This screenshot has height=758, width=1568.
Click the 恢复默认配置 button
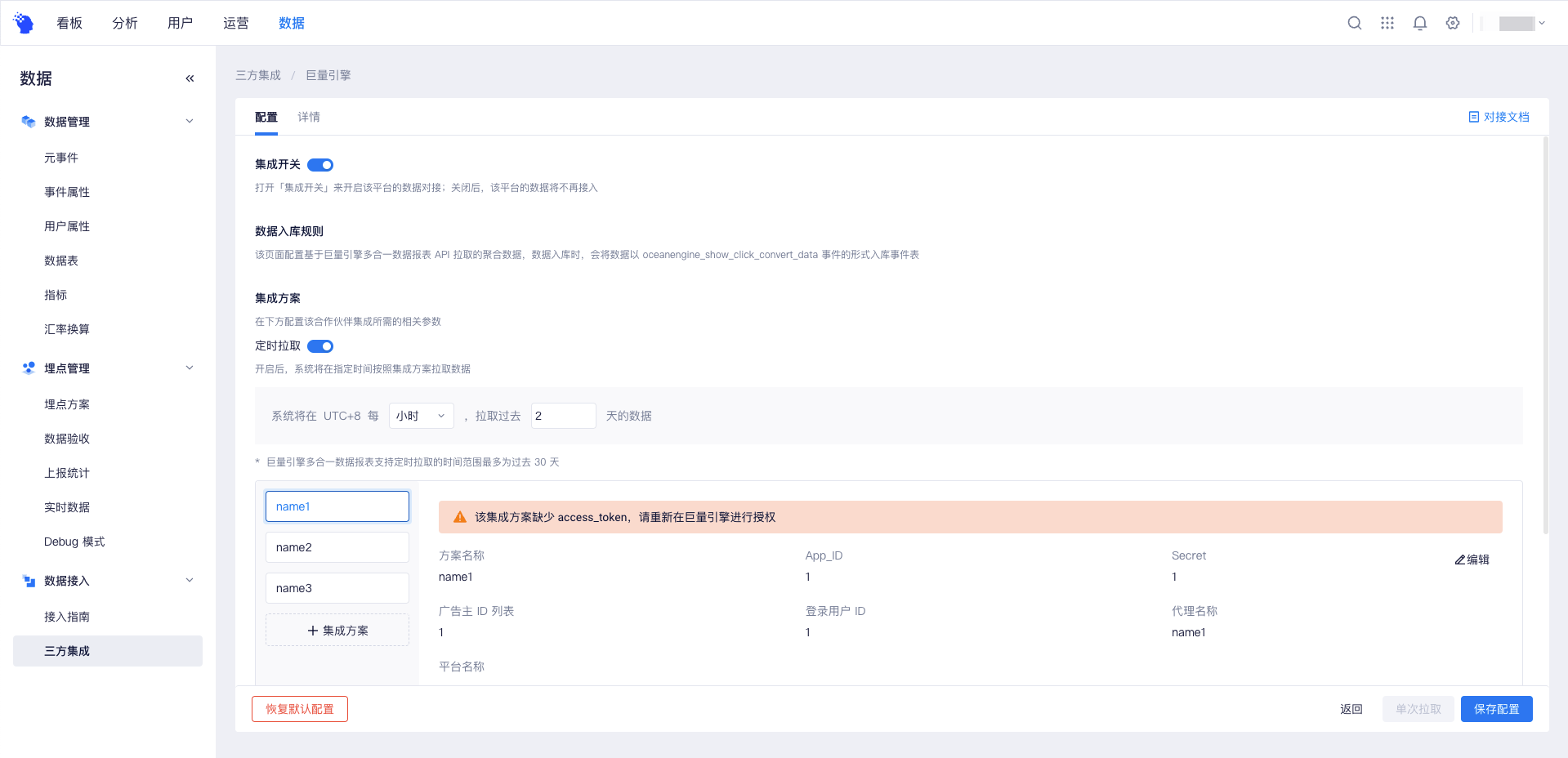(x=299, y=709)
